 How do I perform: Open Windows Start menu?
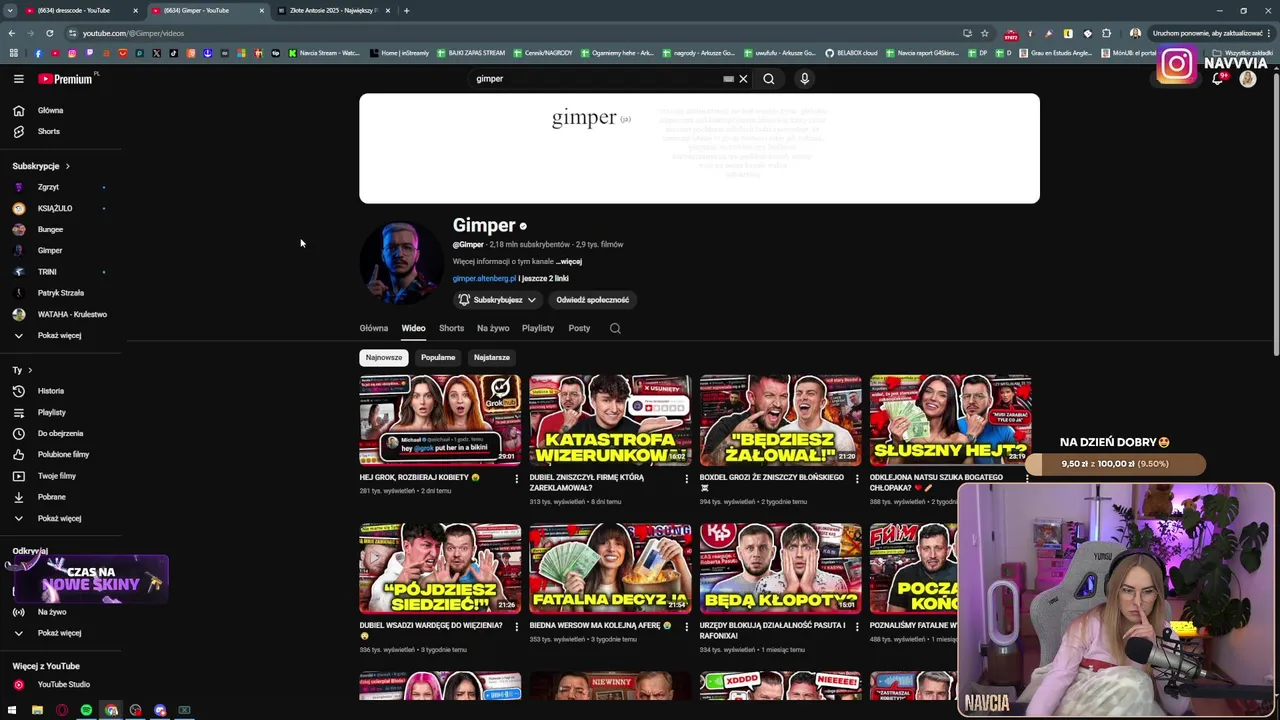tap(12, 711)
